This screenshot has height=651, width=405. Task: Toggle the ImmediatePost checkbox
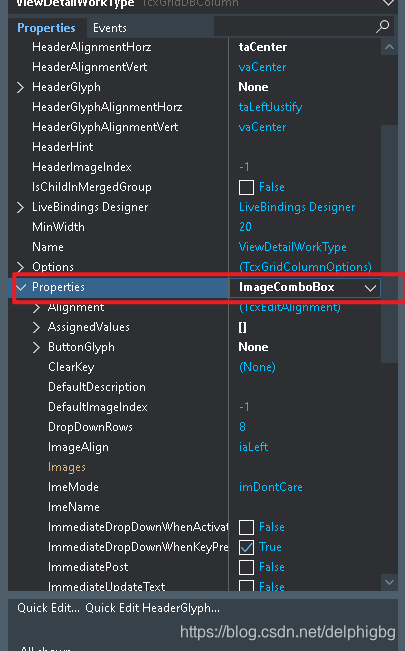pyautogui.click(x=246, y=567)
